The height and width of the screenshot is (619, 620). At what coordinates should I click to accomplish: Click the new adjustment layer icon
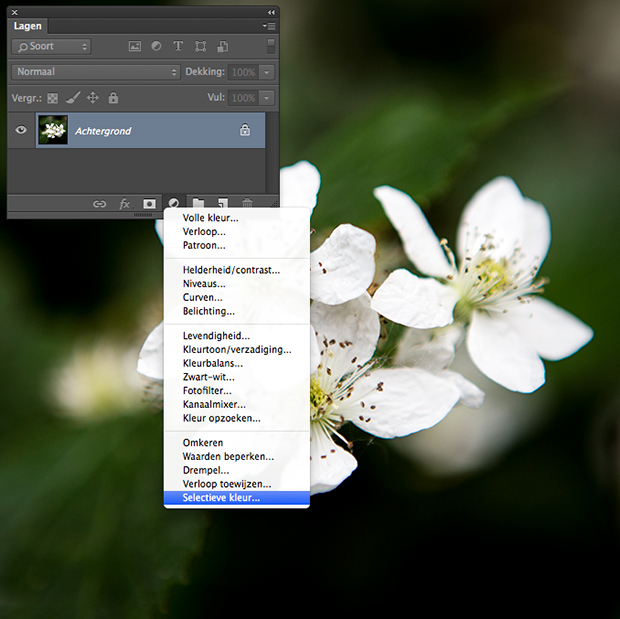pos(174,203)
